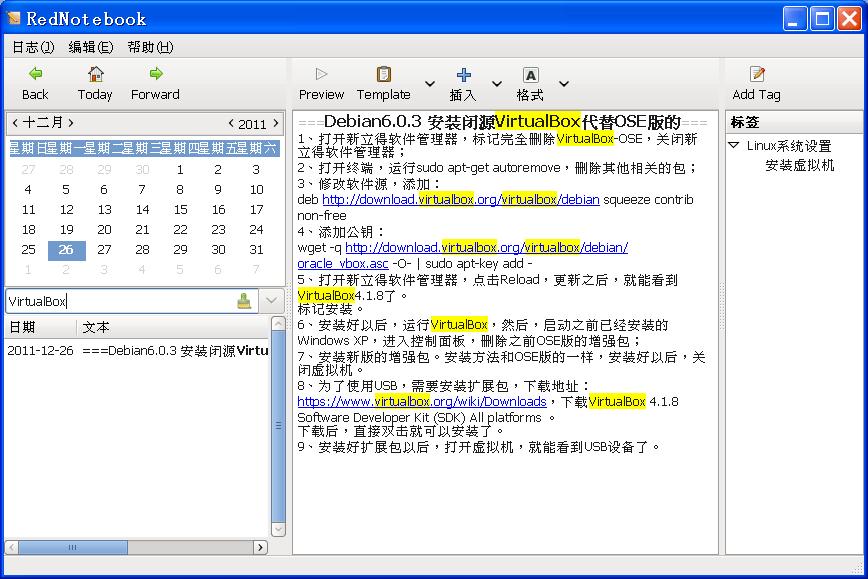
Task: Click the RedNotebook title bar app icon
Action: click(14, 18)
